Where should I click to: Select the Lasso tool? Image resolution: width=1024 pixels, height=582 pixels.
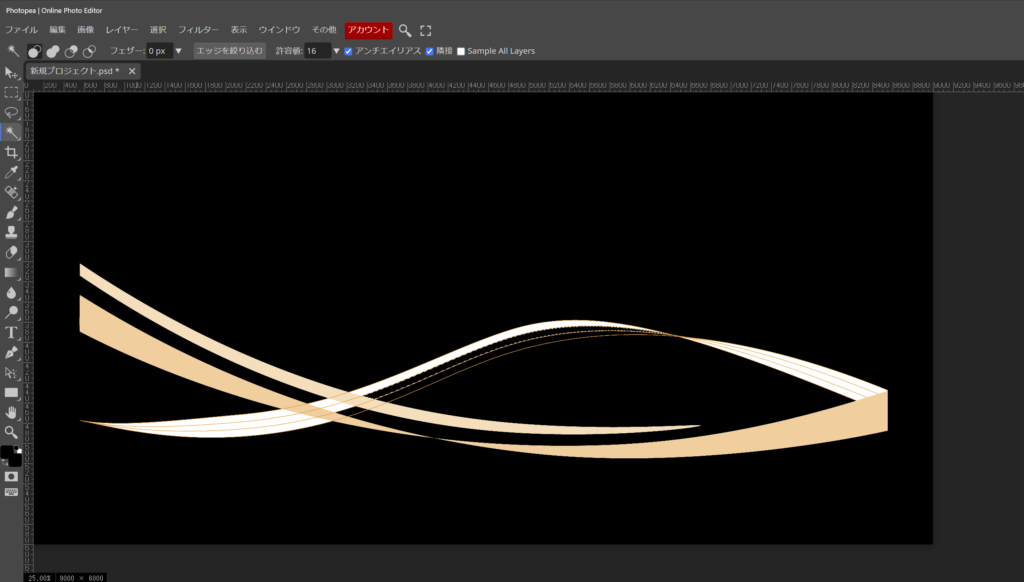pos(11,112)
